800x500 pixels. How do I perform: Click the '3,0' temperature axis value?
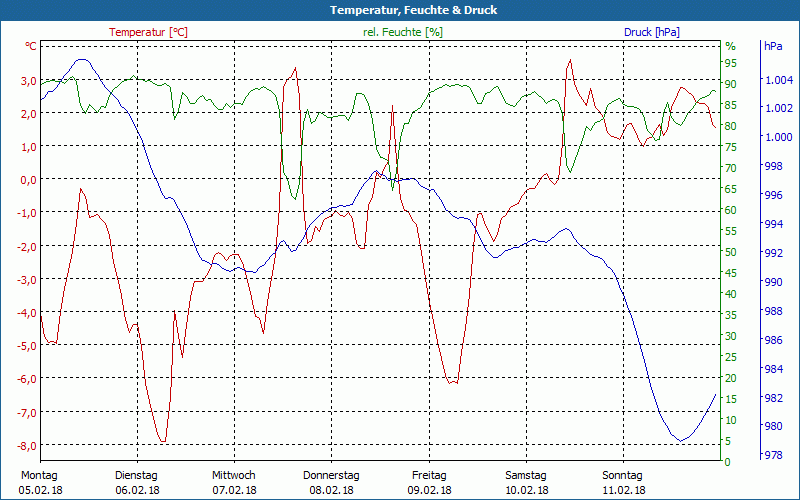(28, 81)
